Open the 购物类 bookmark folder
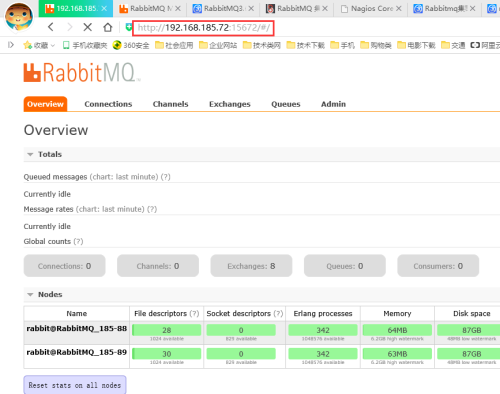This screenshot has width=500, height=394. [x=376, y=45]
